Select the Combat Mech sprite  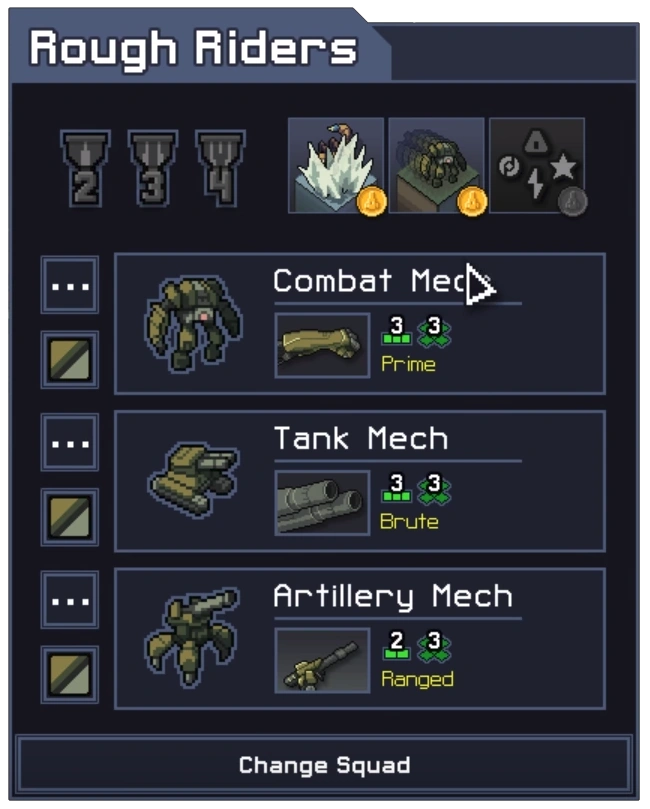pyautogui.click(x=193, y=323)
